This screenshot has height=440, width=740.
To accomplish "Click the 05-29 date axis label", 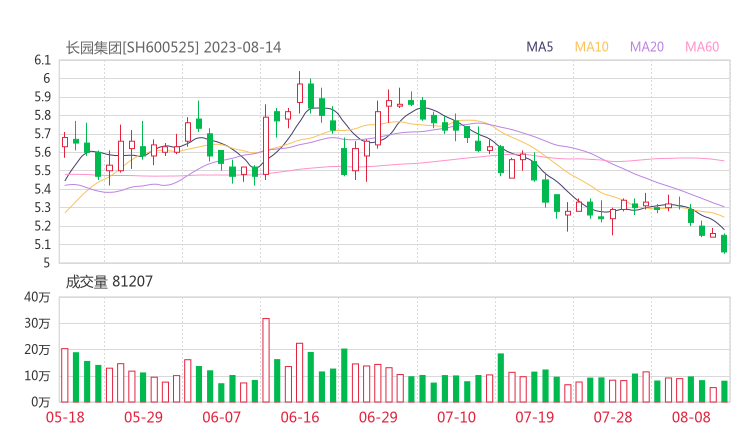I will tap(143, 417).
